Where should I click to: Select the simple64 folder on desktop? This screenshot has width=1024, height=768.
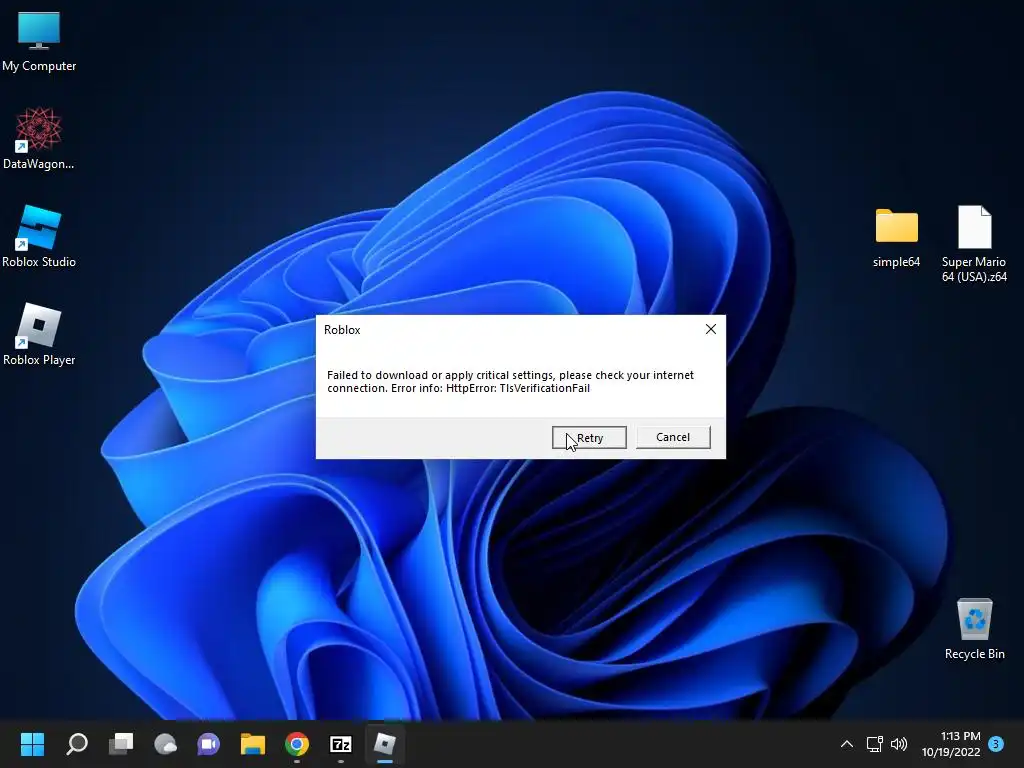pos(896,236)
